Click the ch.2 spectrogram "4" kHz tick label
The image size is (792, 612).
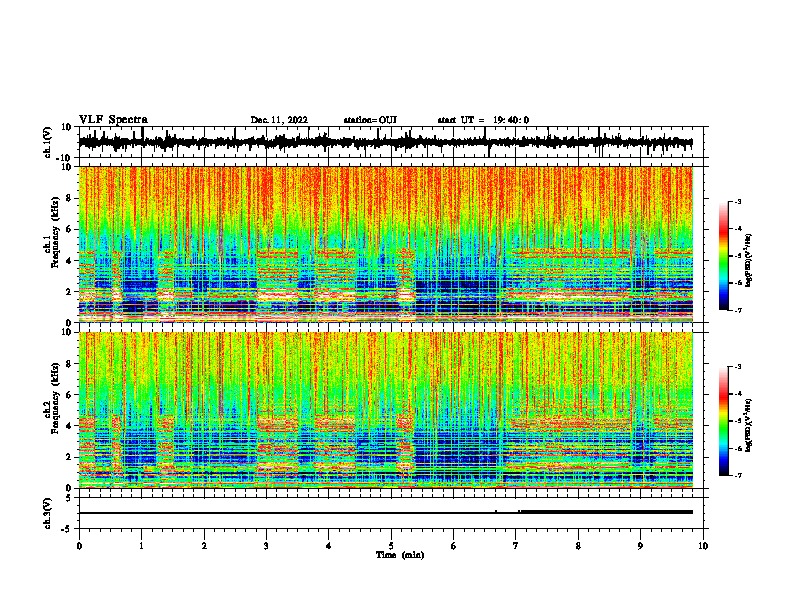[69, 426]
